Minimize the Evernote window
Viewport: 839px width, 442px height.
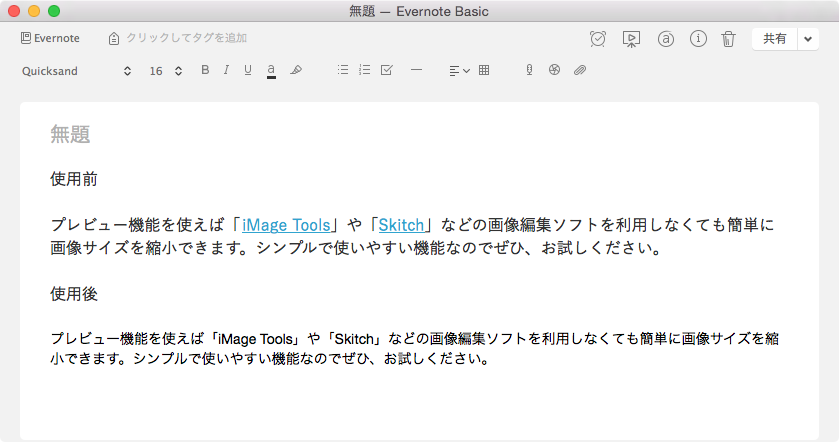[x=34, y=11]
